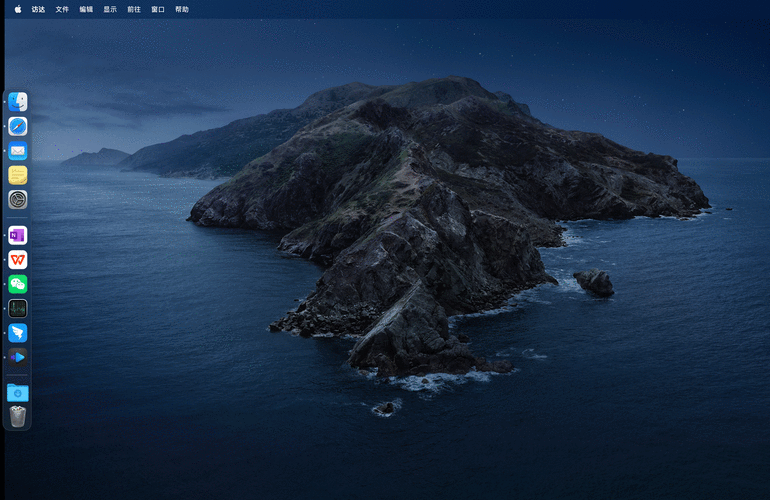This screenshot has width=770, height=500.
Task: Open the yellow Stickies notes app
Action: (x=18, y=175)
